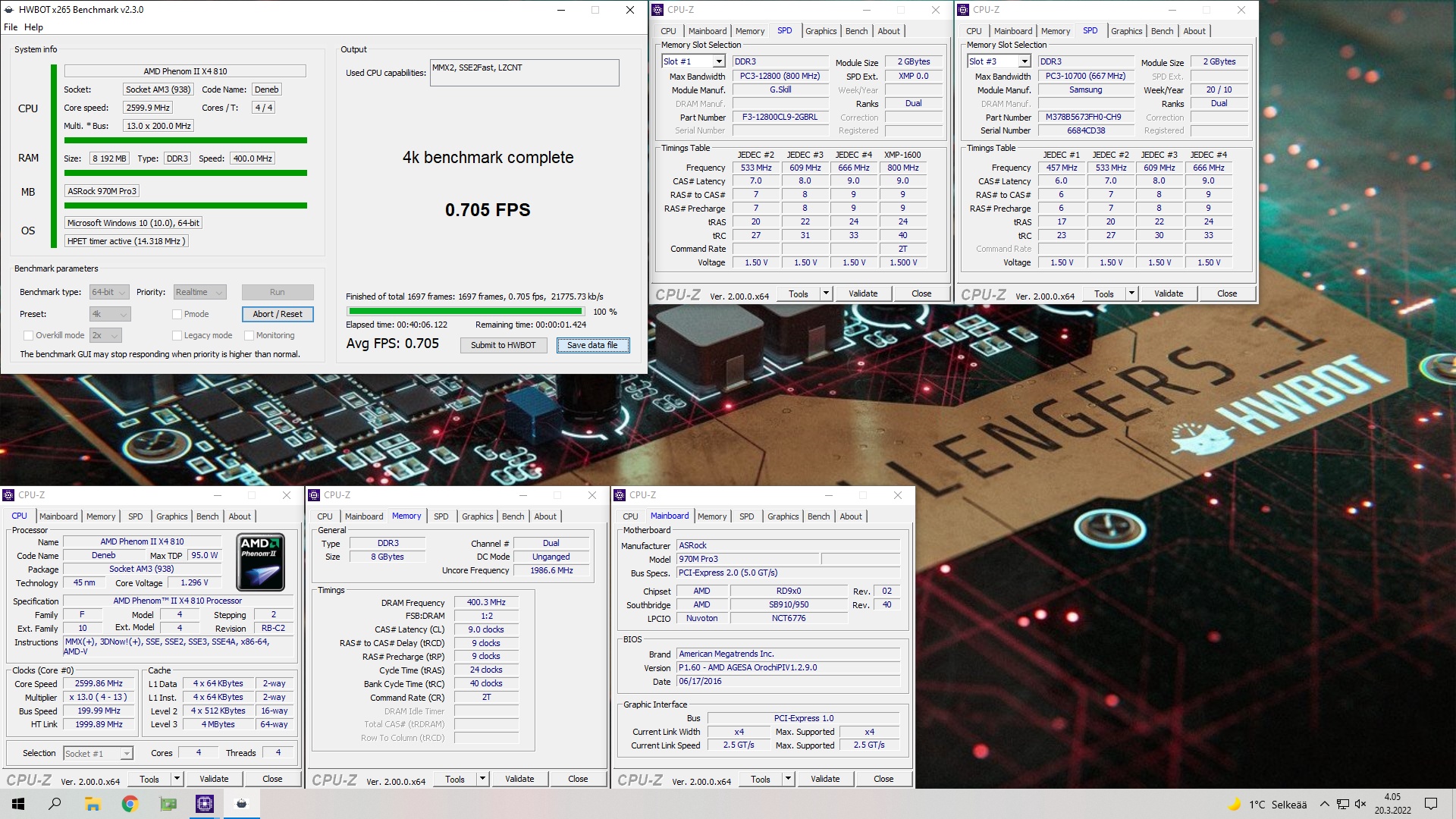Open the Windows Start menu

point(18,804)
